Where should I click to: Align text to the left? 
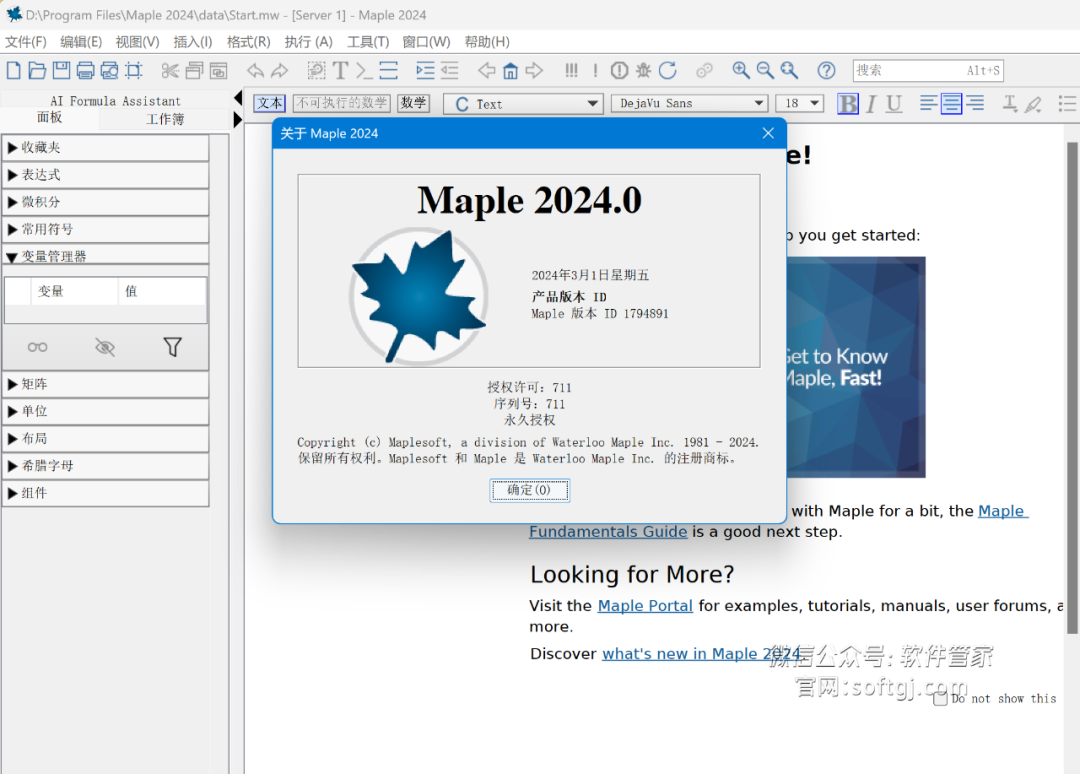928,104
